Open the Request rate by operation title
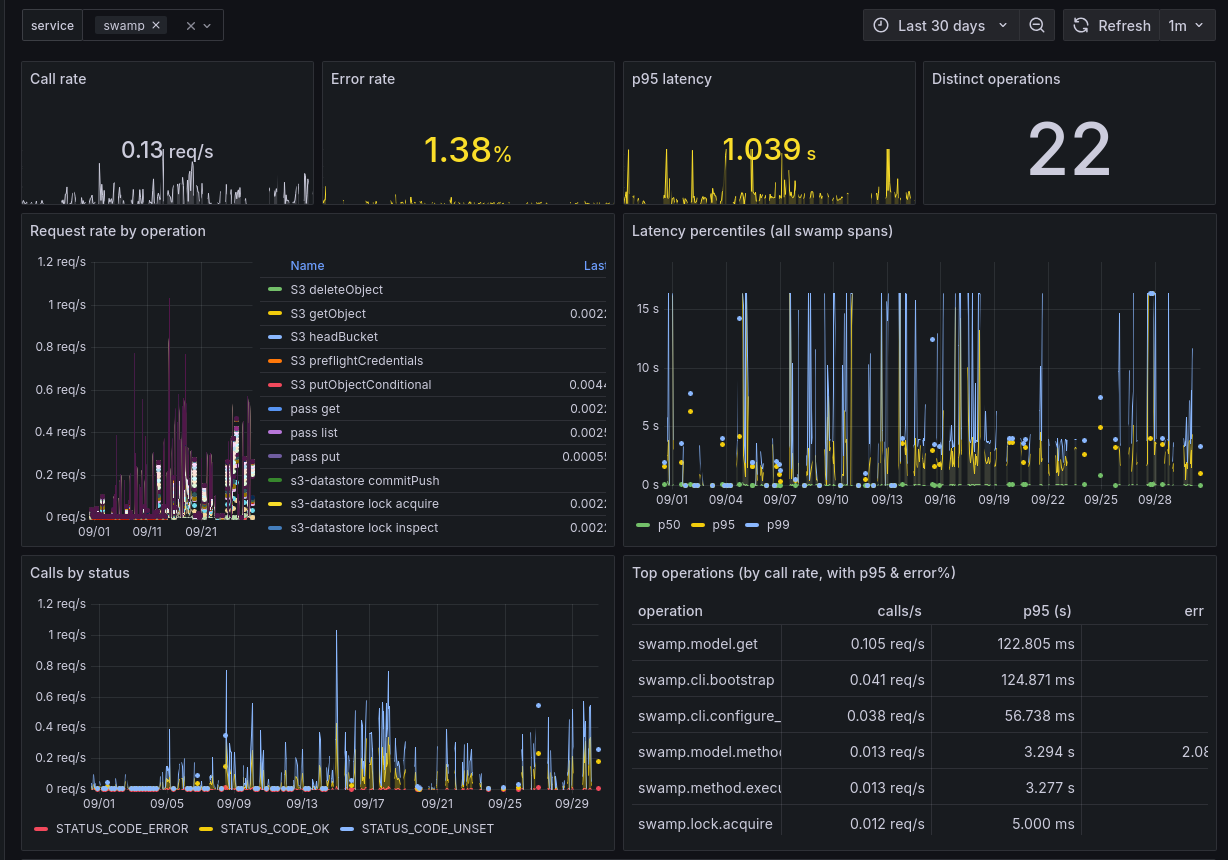Screen dimensions: 1228x860 point(118,231)
